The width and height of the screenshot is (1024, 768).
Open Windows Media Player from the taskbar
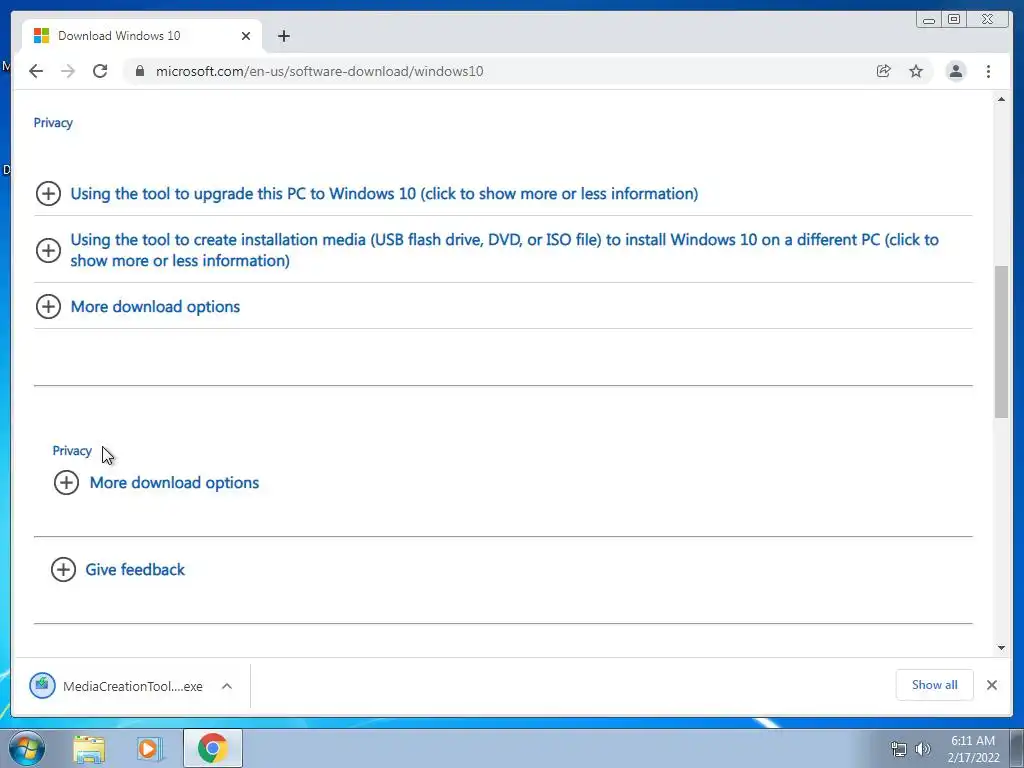pos(149,748)
